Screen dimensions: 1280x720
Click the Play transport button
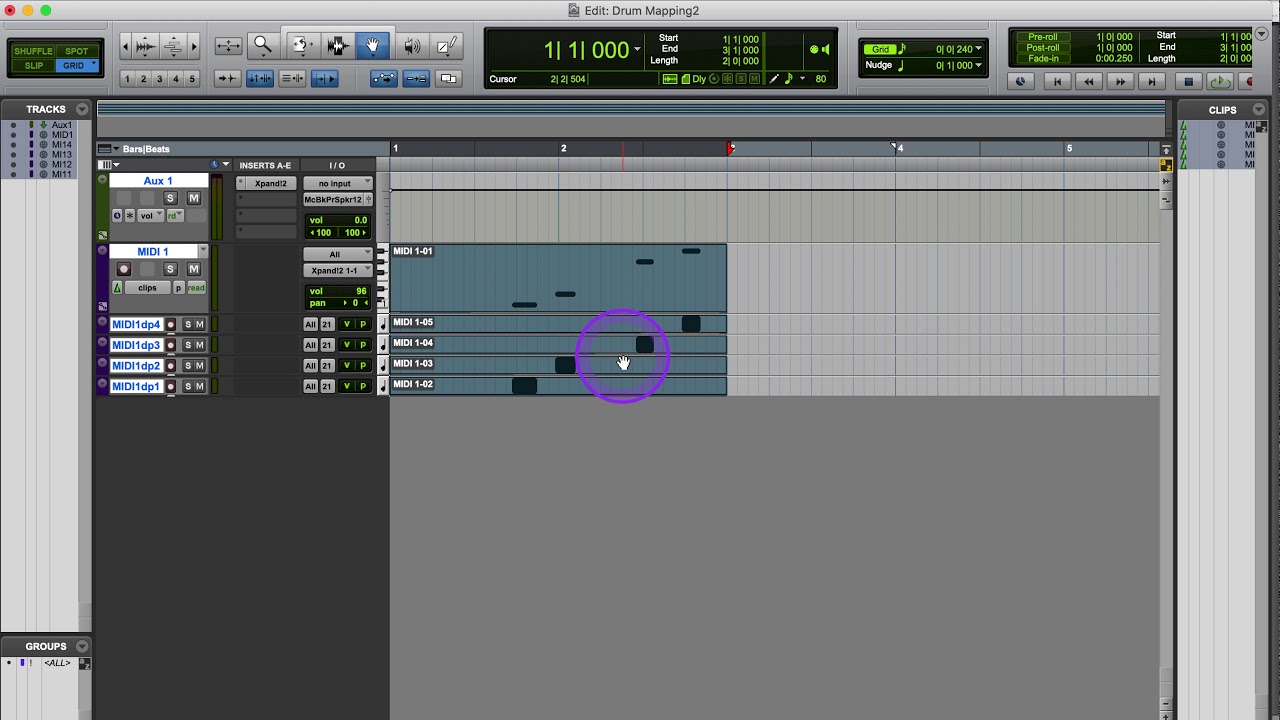click(1219, 82)
